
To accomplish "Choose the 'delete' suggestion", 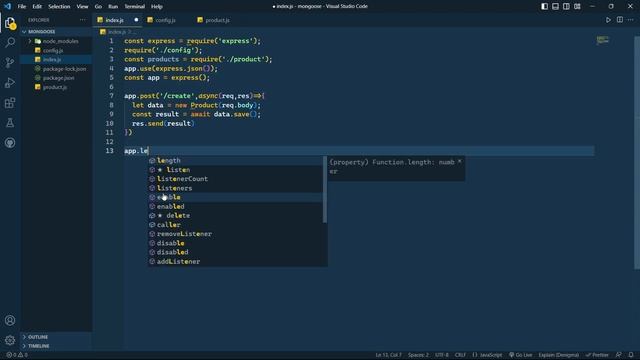I will (236, 216).
